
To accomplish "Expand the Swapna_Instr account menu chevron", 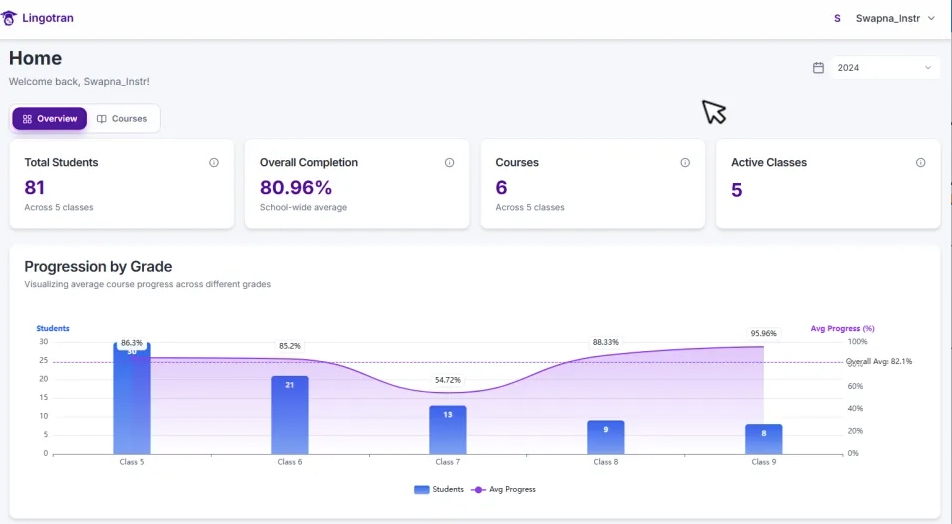I will (x=931, y=18).
